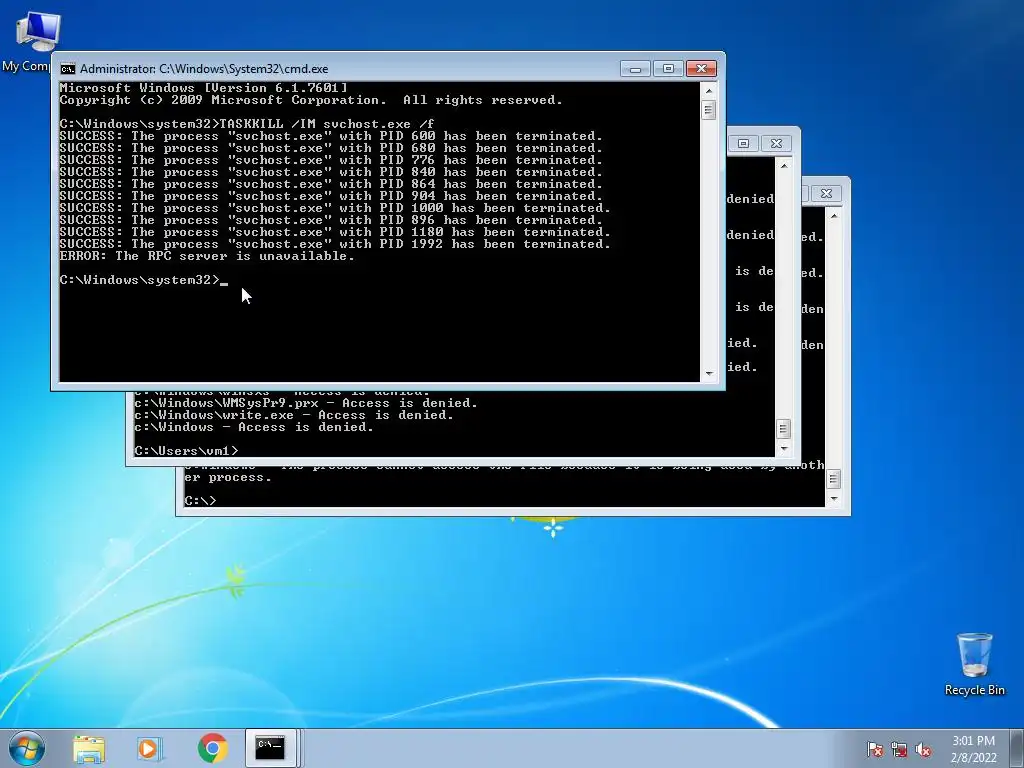Click the middle cmd window scroll up arrow
The height and width of the screenshot is (768, 1024).
(x=784, y=165)
